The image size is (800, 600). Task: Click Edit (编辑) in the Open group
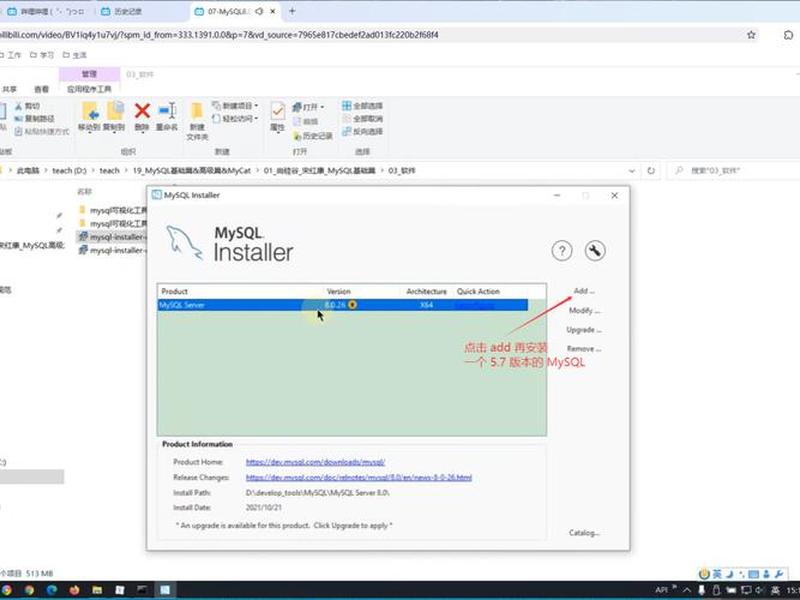click(305, 121)
